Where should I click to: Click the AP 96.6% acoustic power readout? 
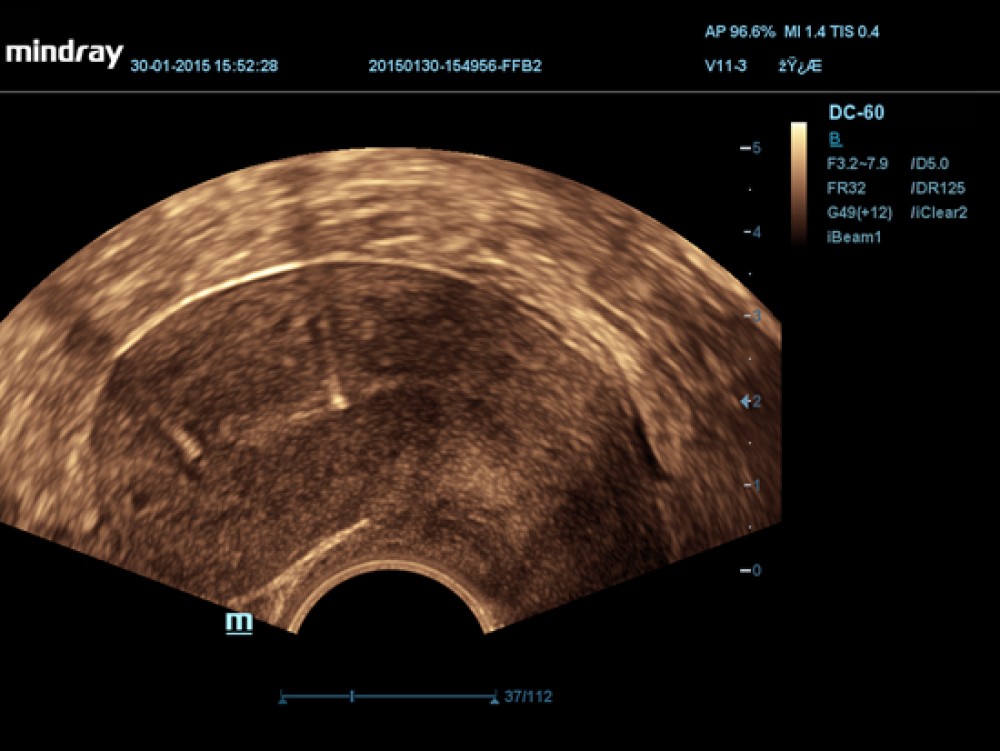pyautogui.click(x=741, y=32)
